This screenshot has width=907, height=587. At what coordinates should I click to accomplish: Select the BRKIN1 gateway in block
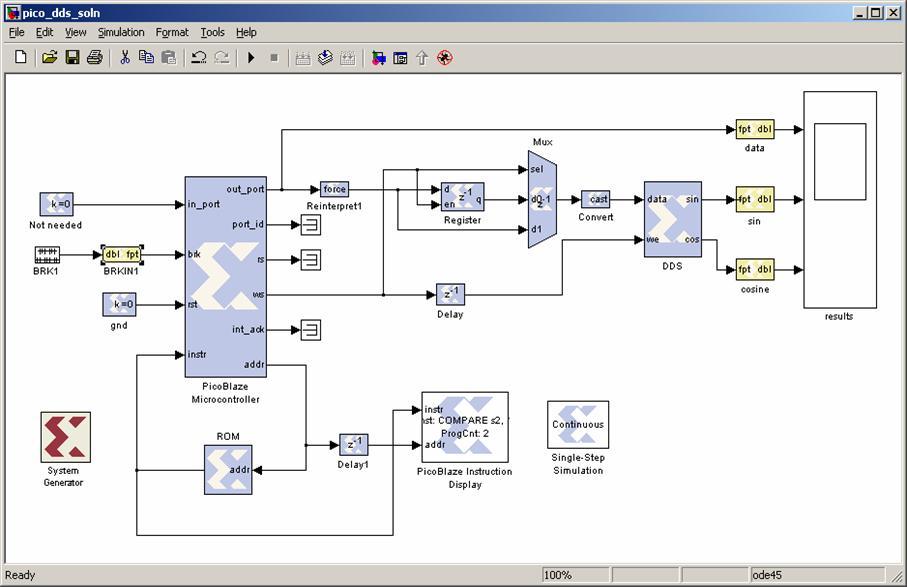click(122, 254)
